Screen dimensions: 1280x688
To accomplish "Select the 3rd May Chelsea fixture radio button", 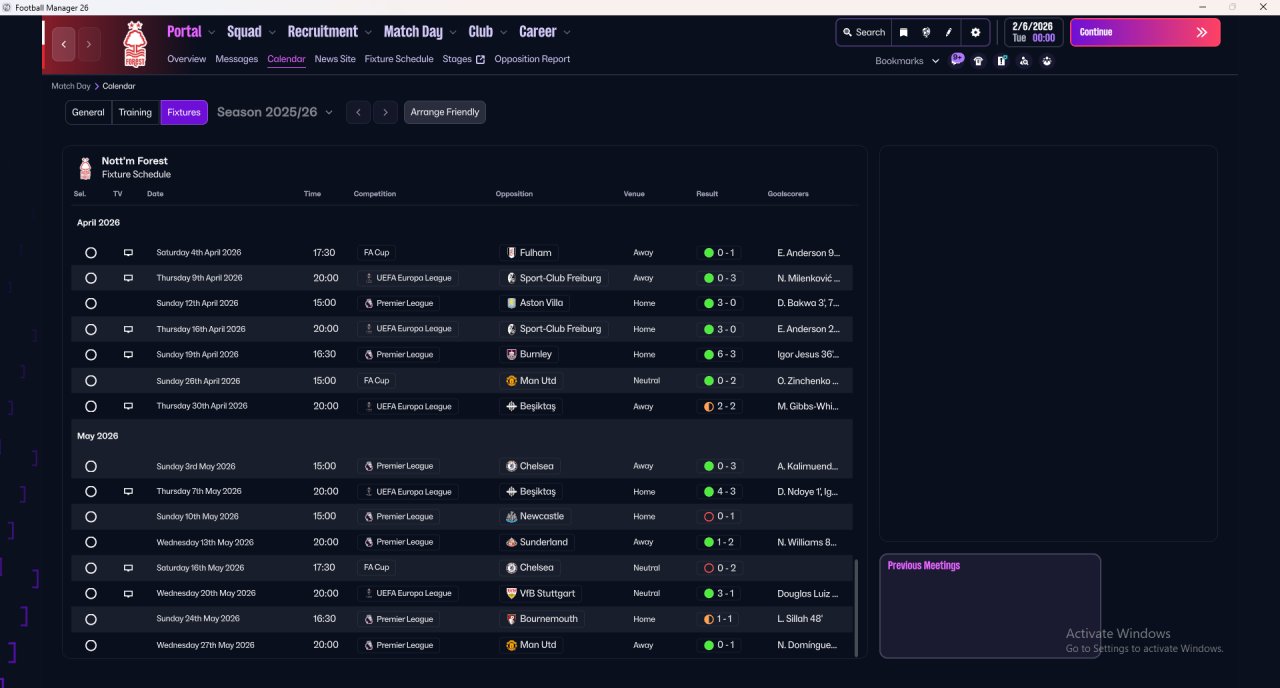I will pyautogui.click(x=91, y=466).
